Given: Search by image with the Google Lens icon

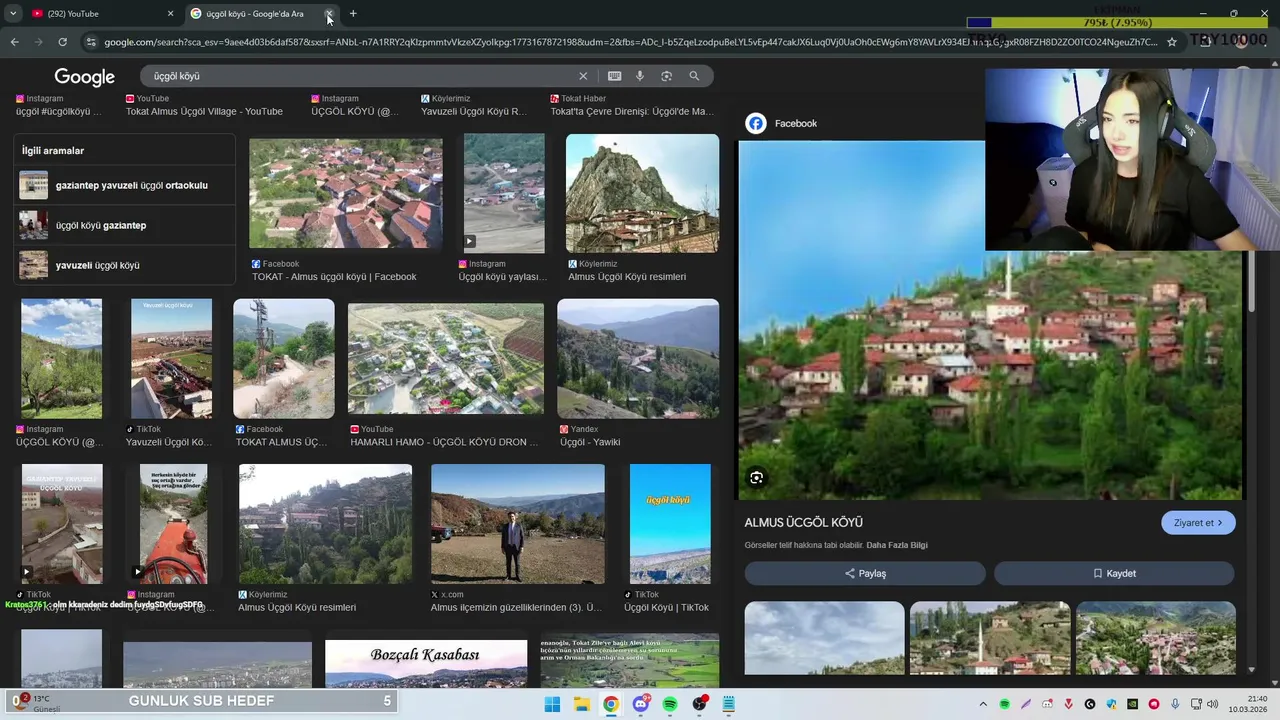Looking at the screenshot, I should pos(666,76).
